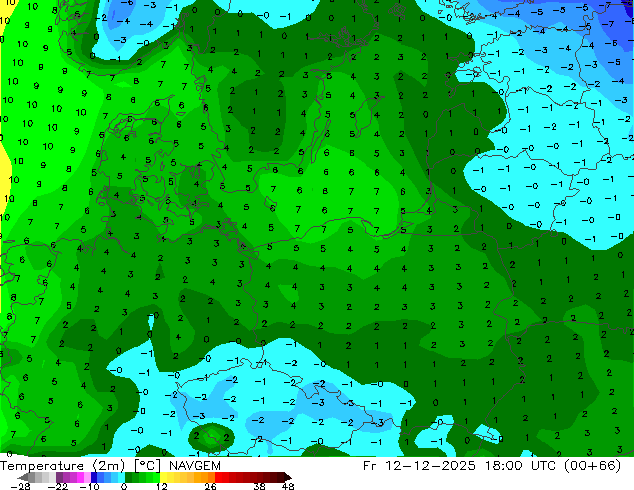This screenshot has width=634, height=490.
Task: Click the legend value '26'
Action: 210,486
